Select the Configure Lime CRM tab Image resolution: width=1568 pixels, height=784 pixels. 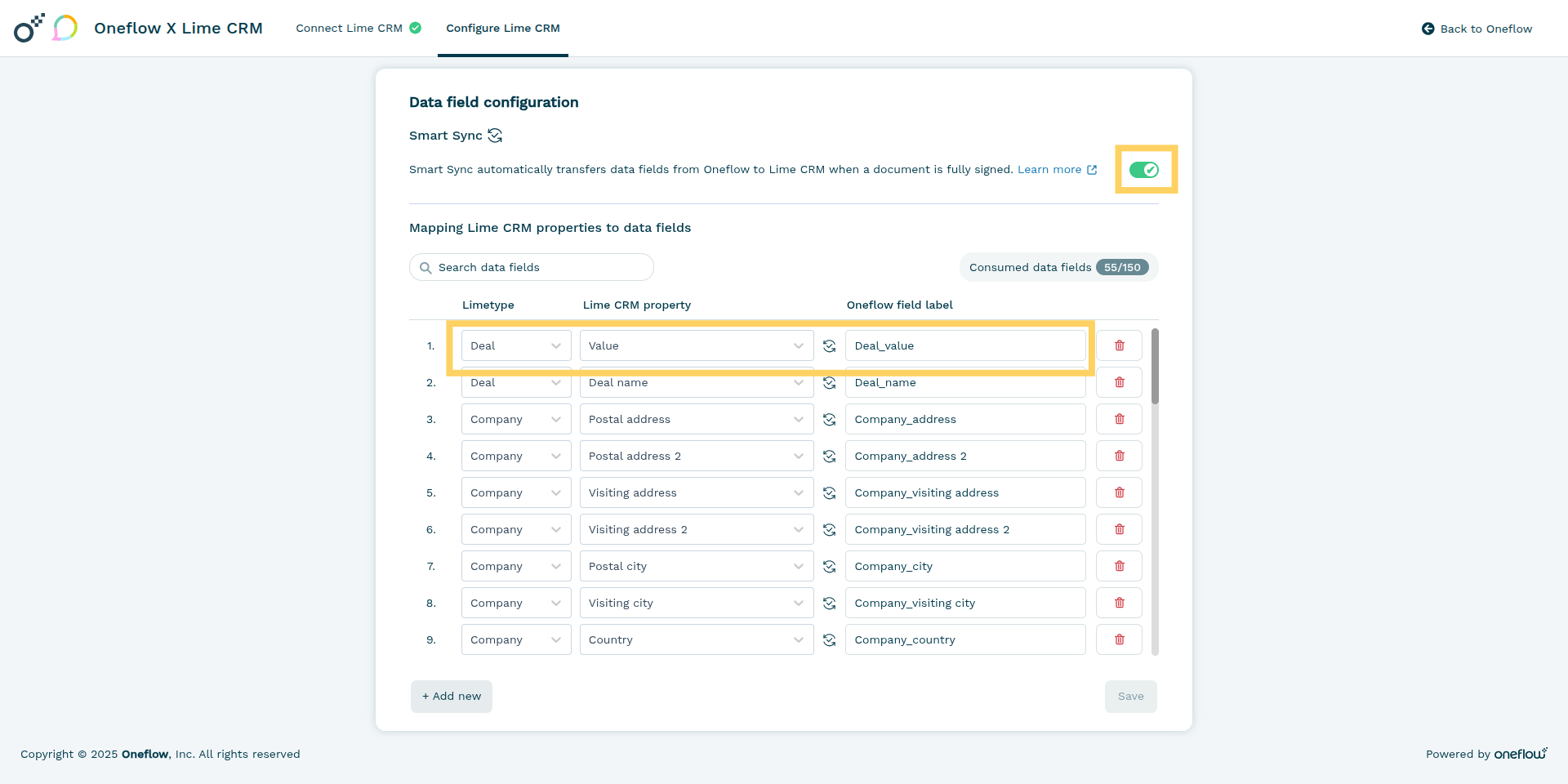pyautogui.click(x=503, y=28)
